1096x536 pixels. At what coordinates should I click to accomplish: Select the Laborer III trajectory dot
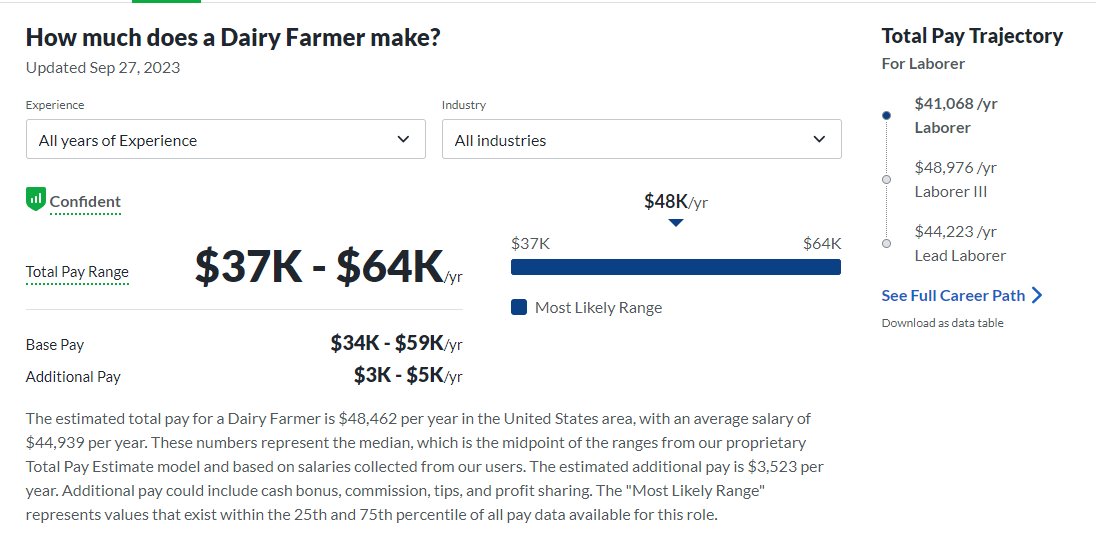(x=886, y=180)
